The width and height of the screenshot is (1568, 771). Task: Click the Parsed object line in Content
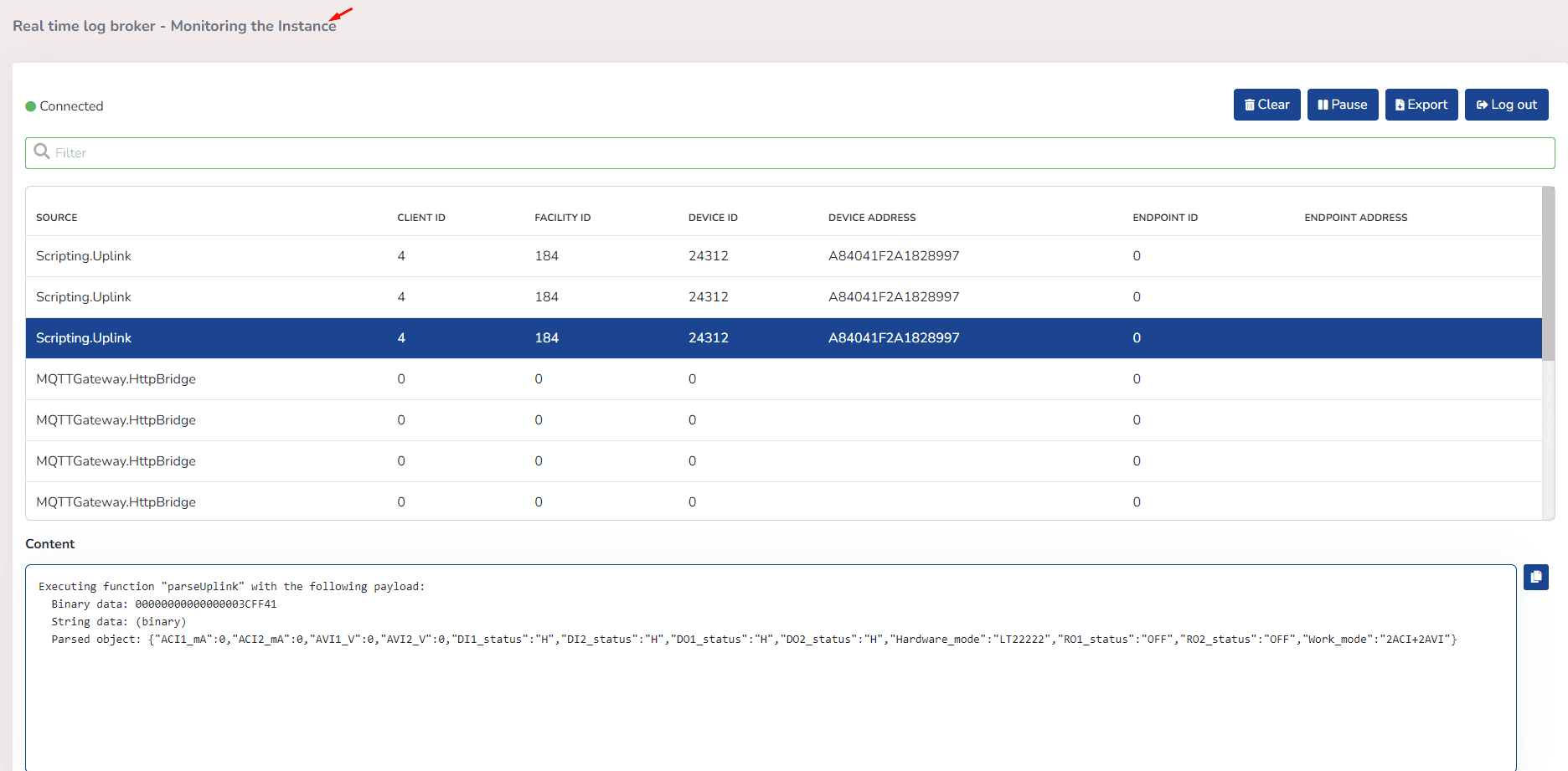coord(754,640)
